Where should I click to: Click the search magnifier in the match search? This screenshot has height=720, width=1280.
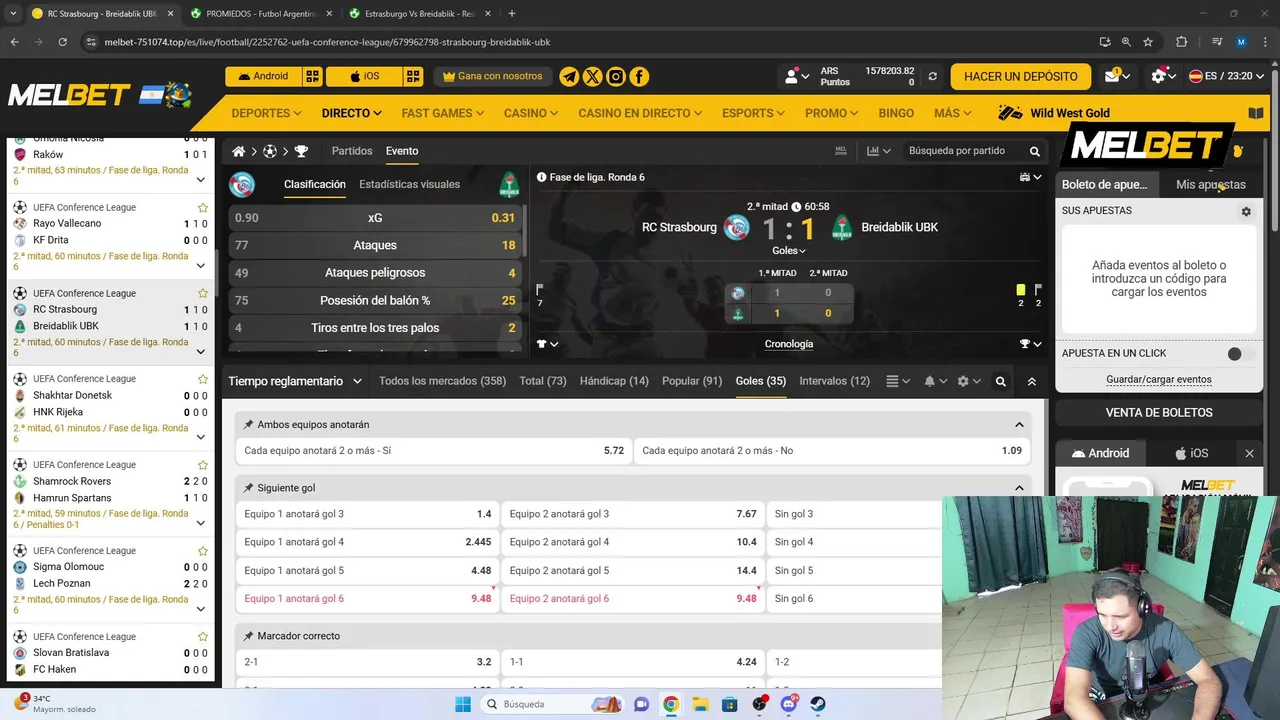point(1035,151)
